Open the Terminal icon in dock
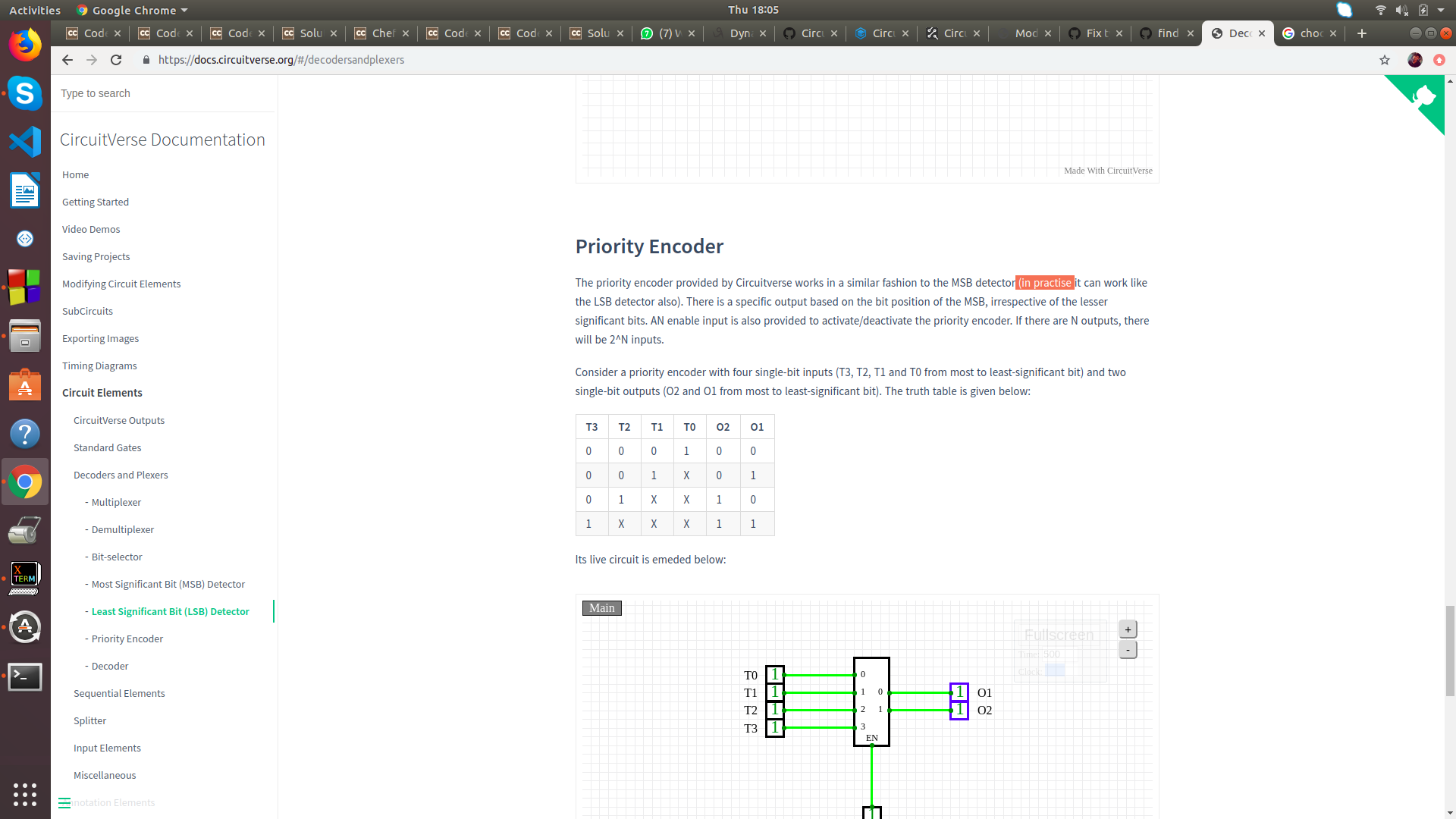The width and height of the screenshot is (1456, 819). [x=25, y=676]
